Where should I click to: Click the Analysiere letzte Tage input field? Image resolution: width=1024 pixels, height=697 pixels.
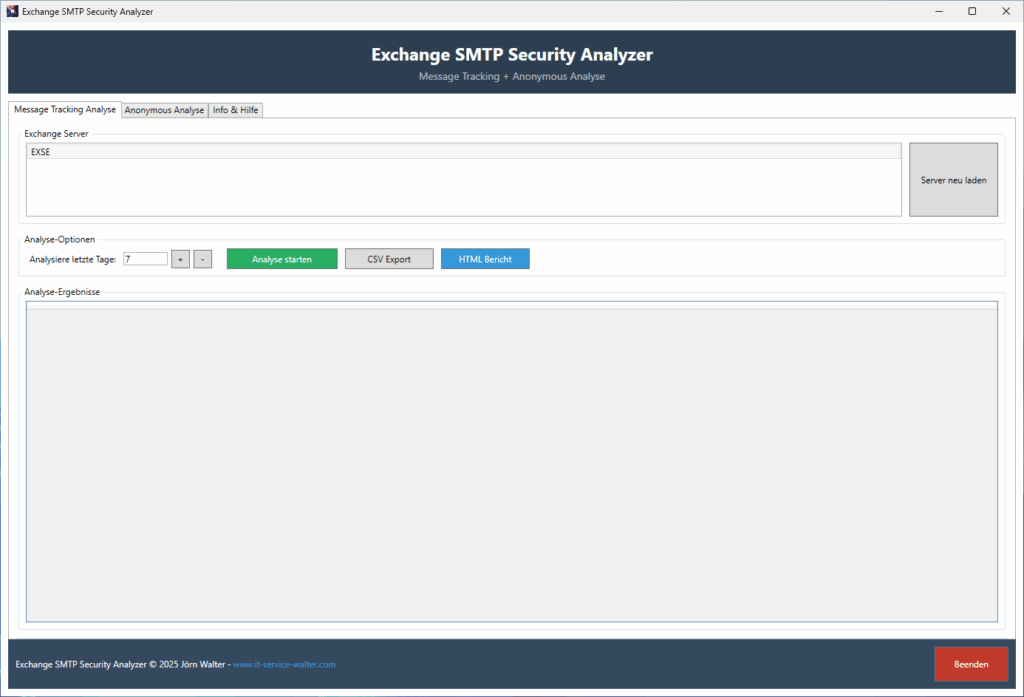(144, 258)
